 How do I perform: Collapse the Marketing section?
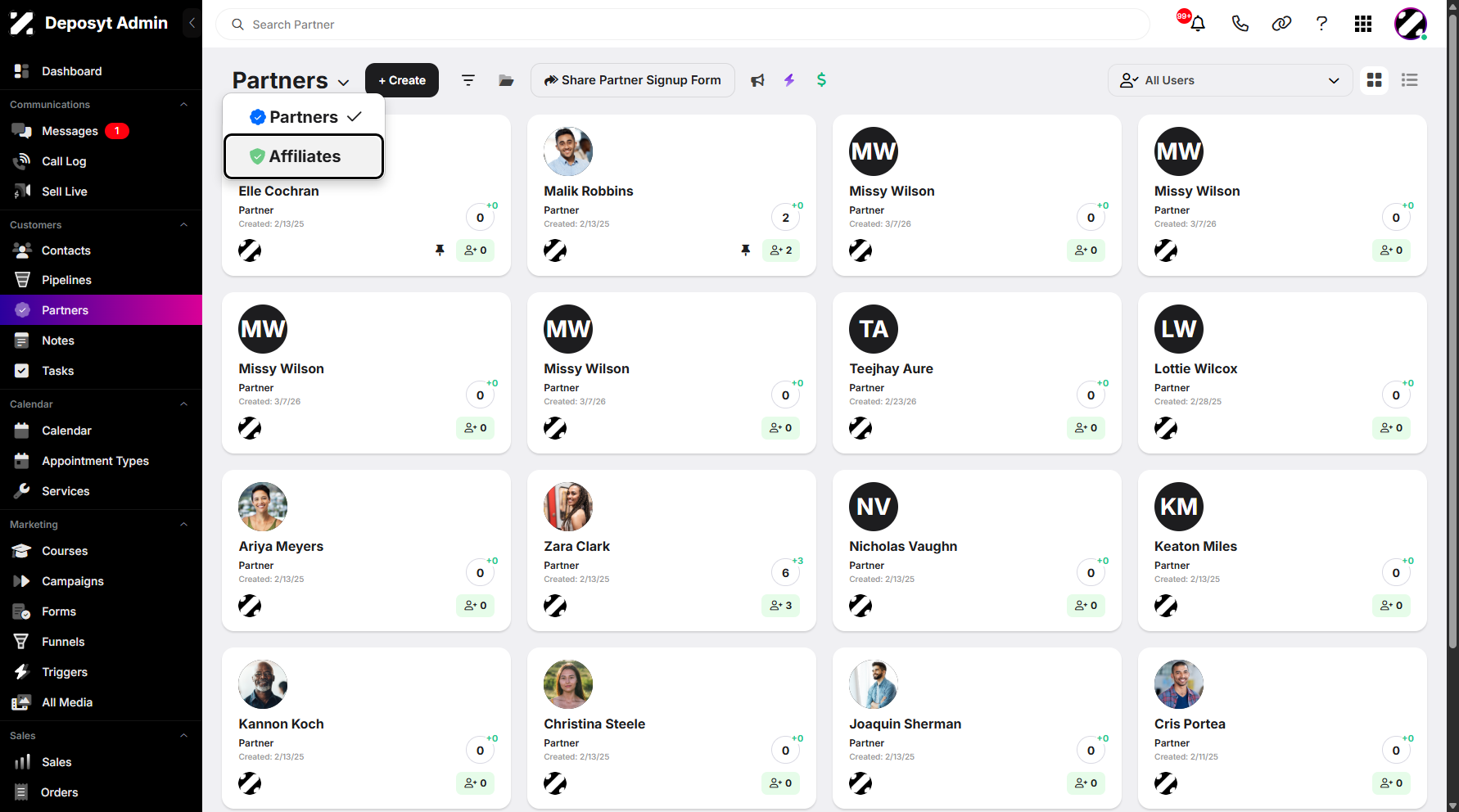point(183,525)
